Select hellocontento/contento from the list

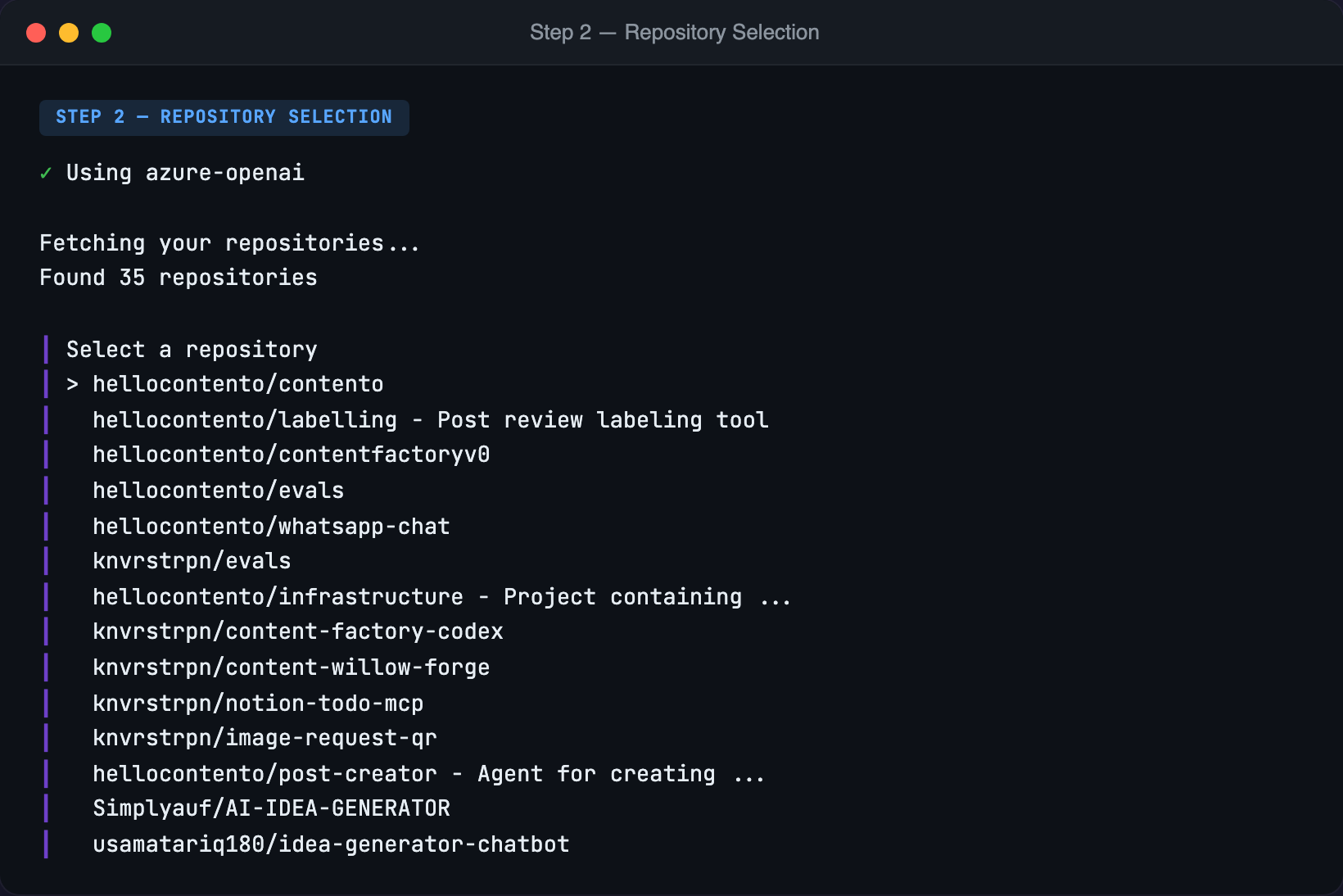237,383
